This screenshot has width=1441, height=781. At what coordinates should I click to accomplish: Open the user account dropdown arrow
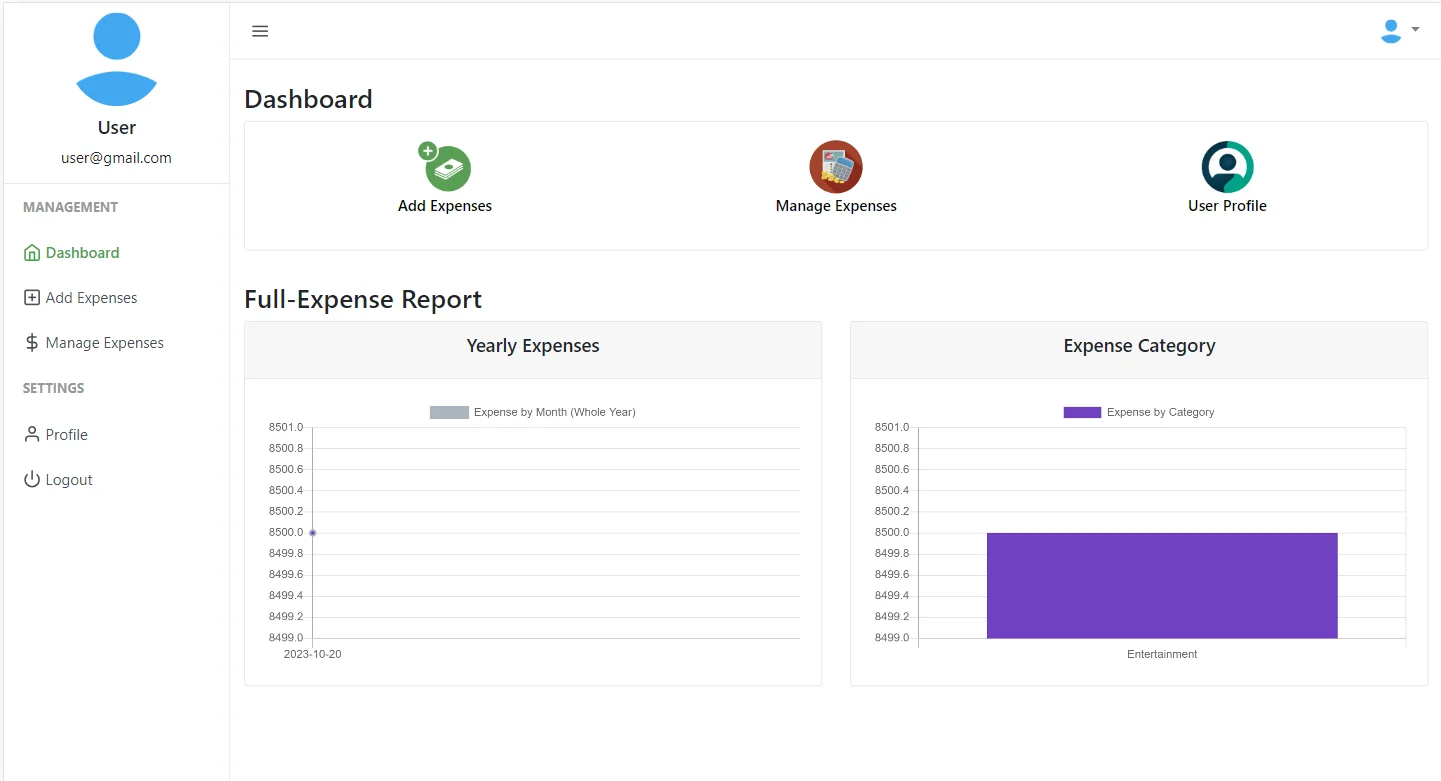tap(1413, 31)
